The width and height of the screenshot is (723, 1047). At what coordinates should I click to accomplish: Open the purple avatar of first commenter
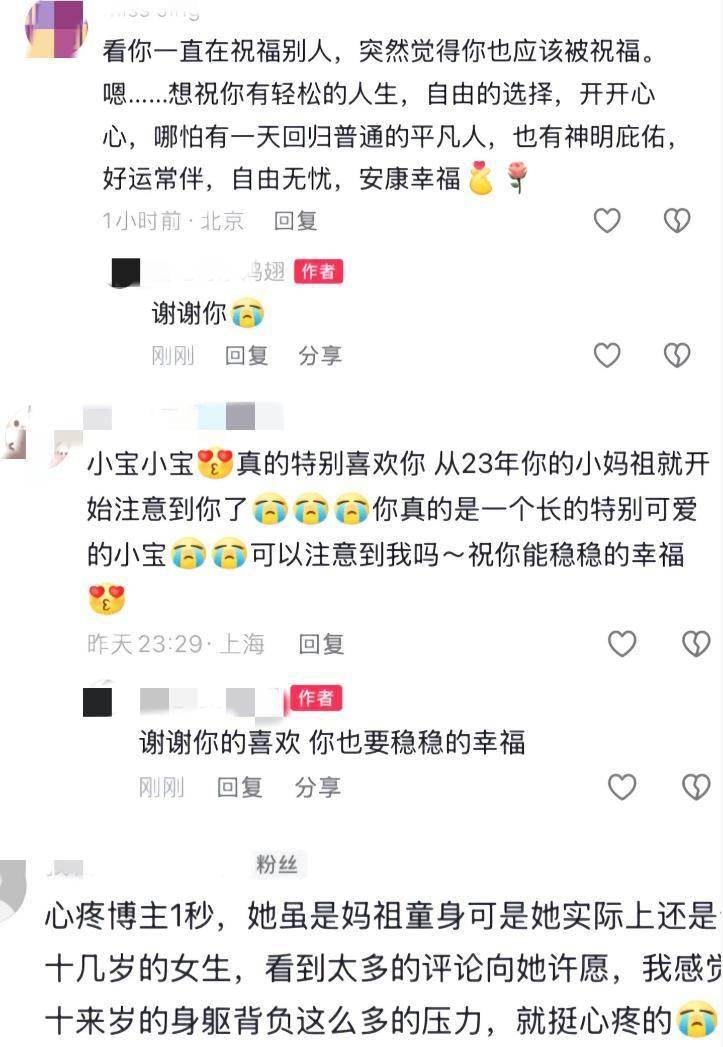pyautogui.click(x=56, y=30)
